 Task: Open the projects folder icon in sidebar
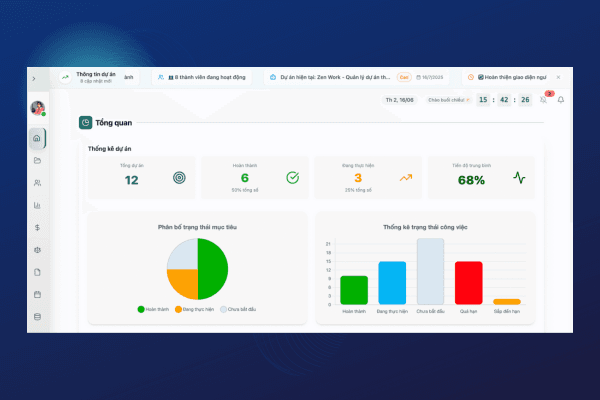(x=37, y=160)
